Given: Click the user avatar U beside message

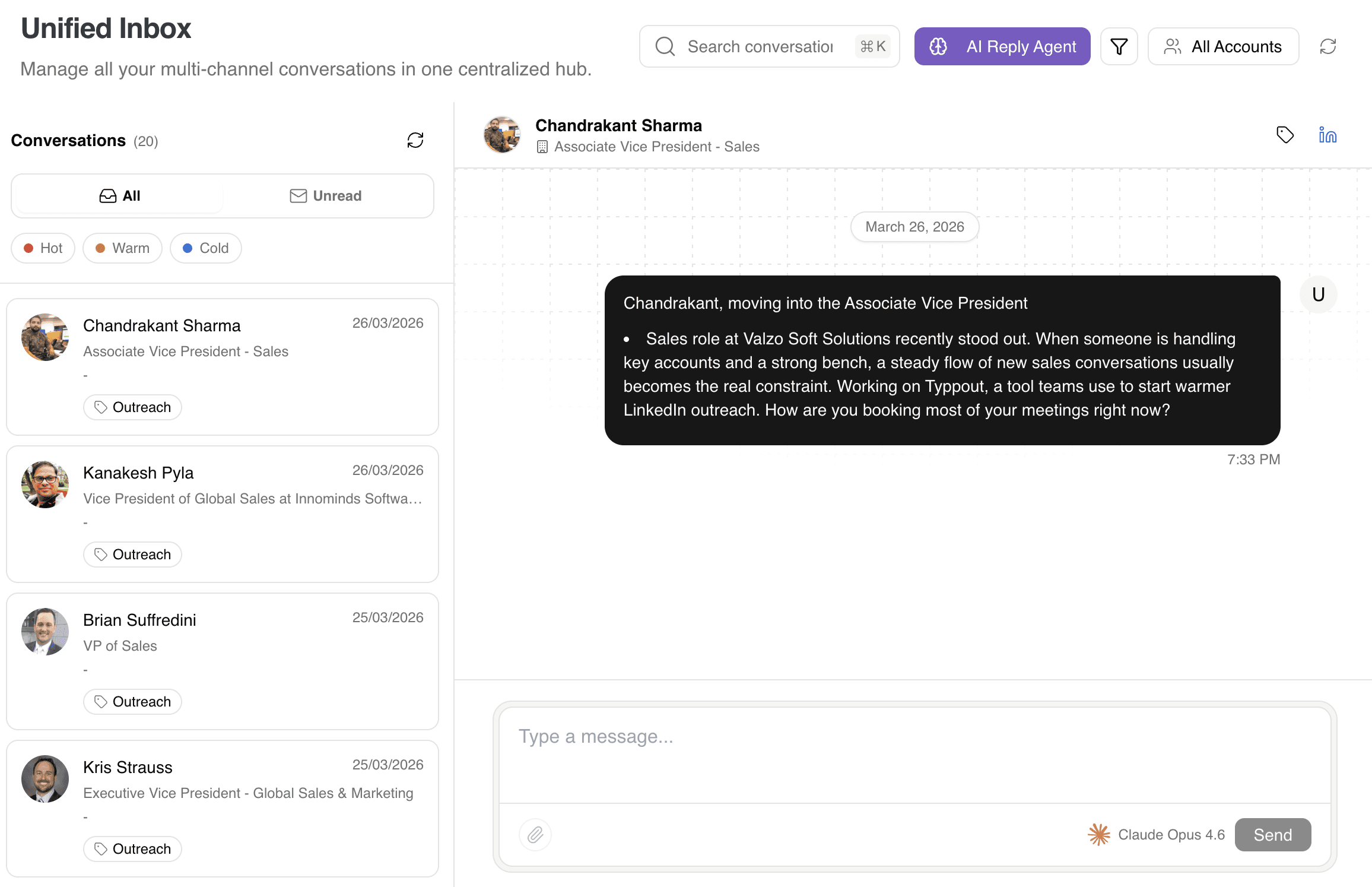Looking at the screenshot, I should coord(1318,294).
